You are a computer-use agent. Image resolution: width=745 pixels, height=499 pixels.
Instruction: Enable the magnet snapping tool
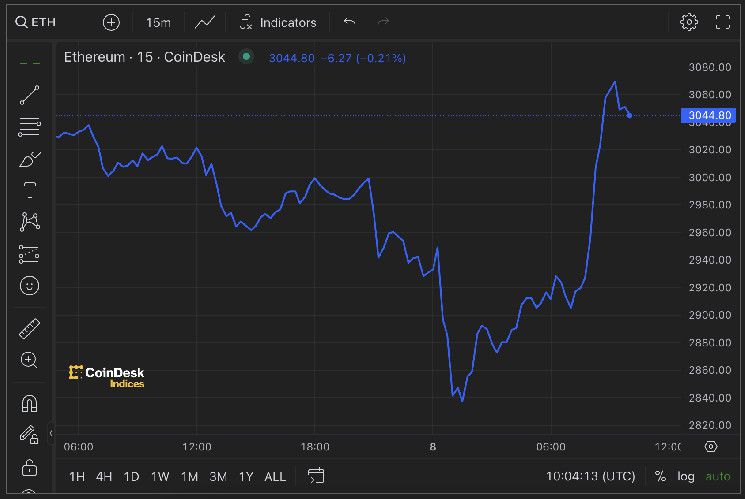[29, 404]
